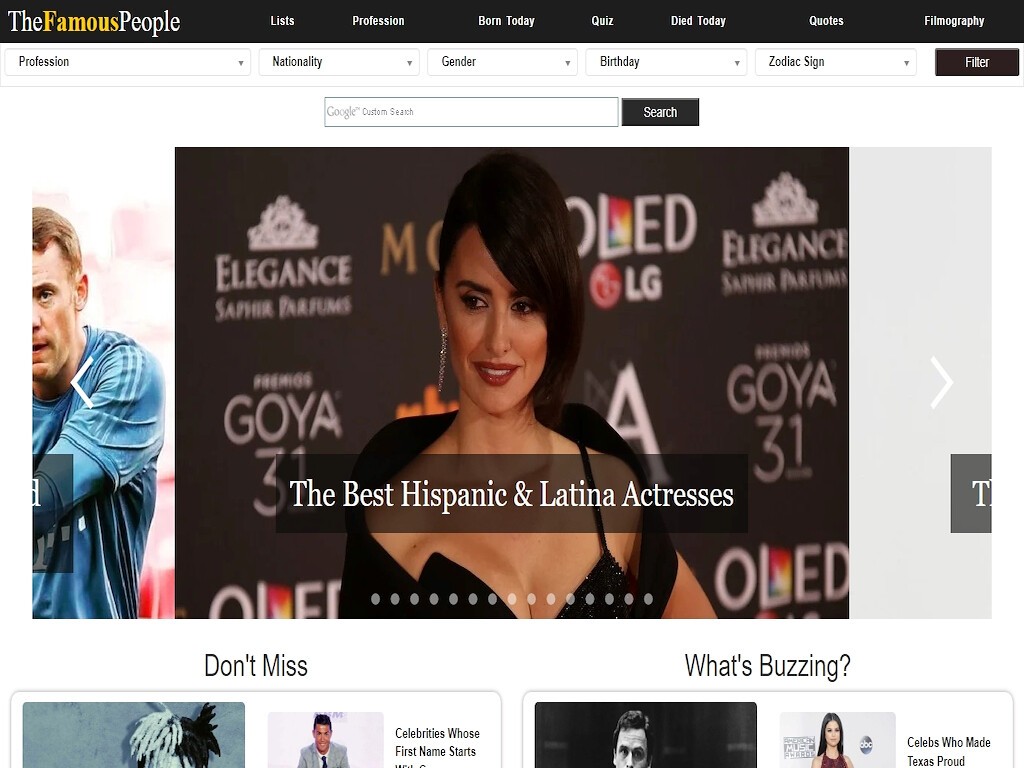Screen dimensions: 1024x768
Task: Open the Quiz section
Action: [x=602, y=21]
